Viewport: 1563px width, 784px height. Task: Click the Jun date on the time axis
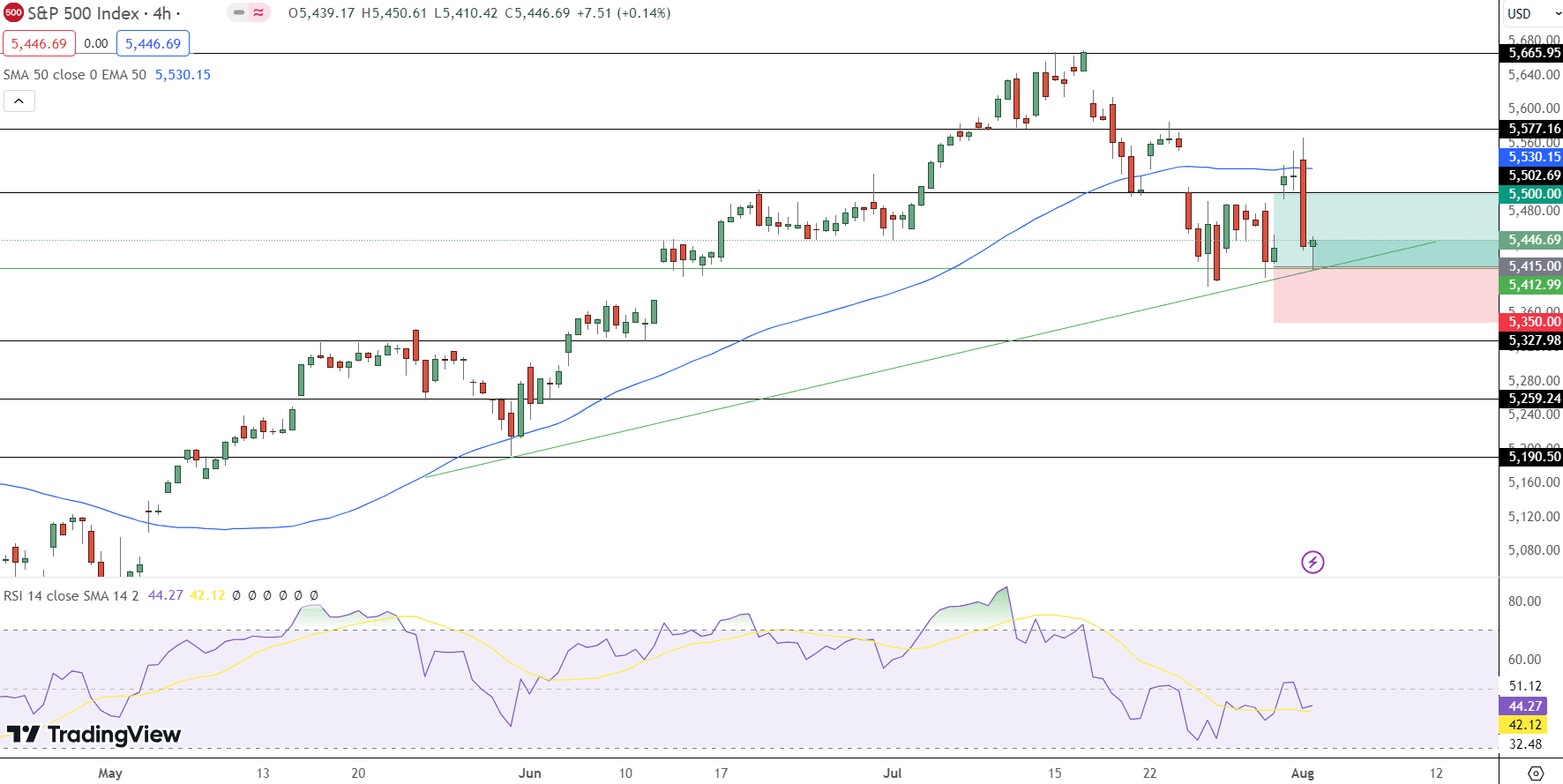point(530,773)
